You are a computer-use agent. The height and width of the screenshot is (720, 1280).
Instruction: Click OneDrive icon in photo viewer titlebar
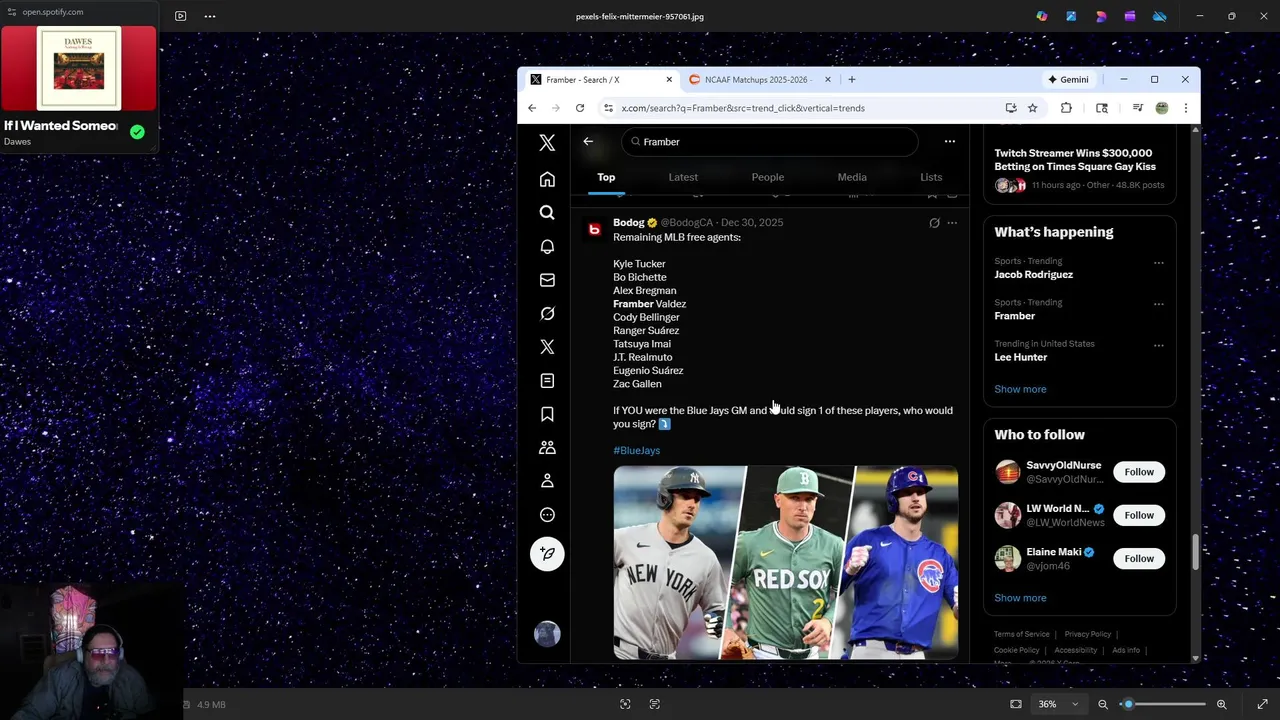(1160, 16)
